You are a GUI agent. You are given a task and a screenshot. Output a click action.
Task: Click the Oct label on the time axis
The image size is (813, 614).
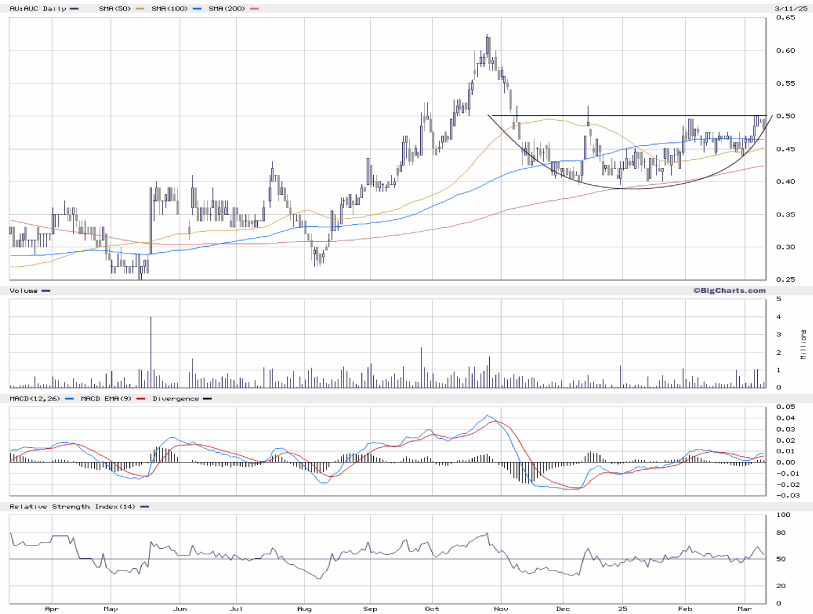coord(432,607)
